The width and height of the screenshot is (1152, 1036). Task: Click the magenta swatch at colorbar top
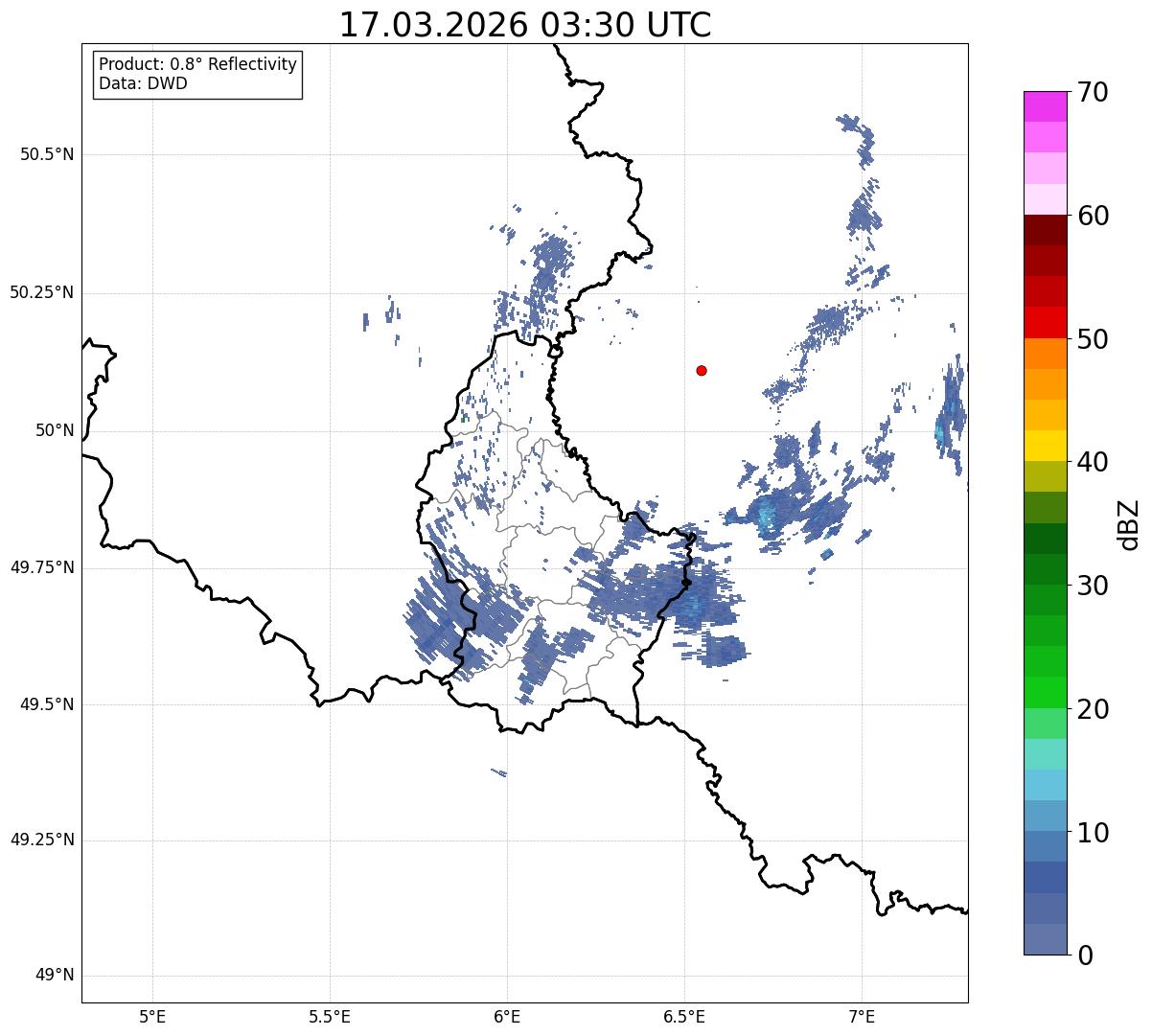point(1045,106)
